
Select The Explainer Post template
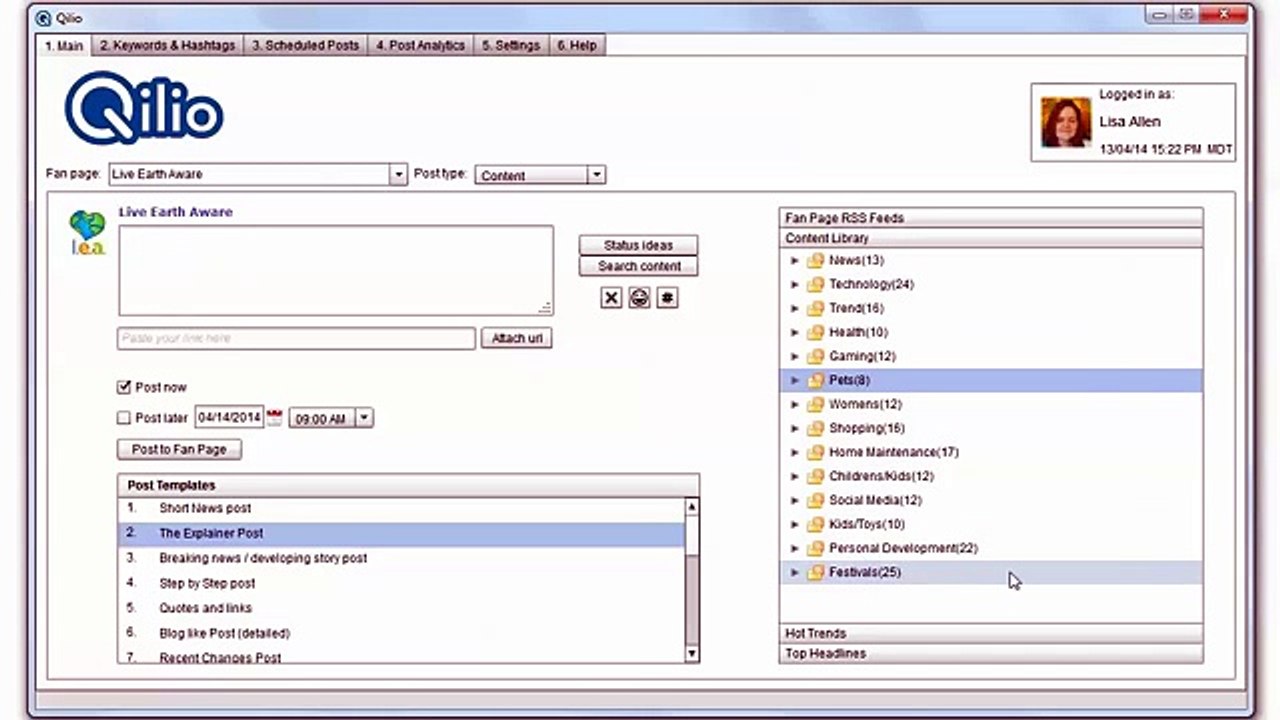coord(401,533)
